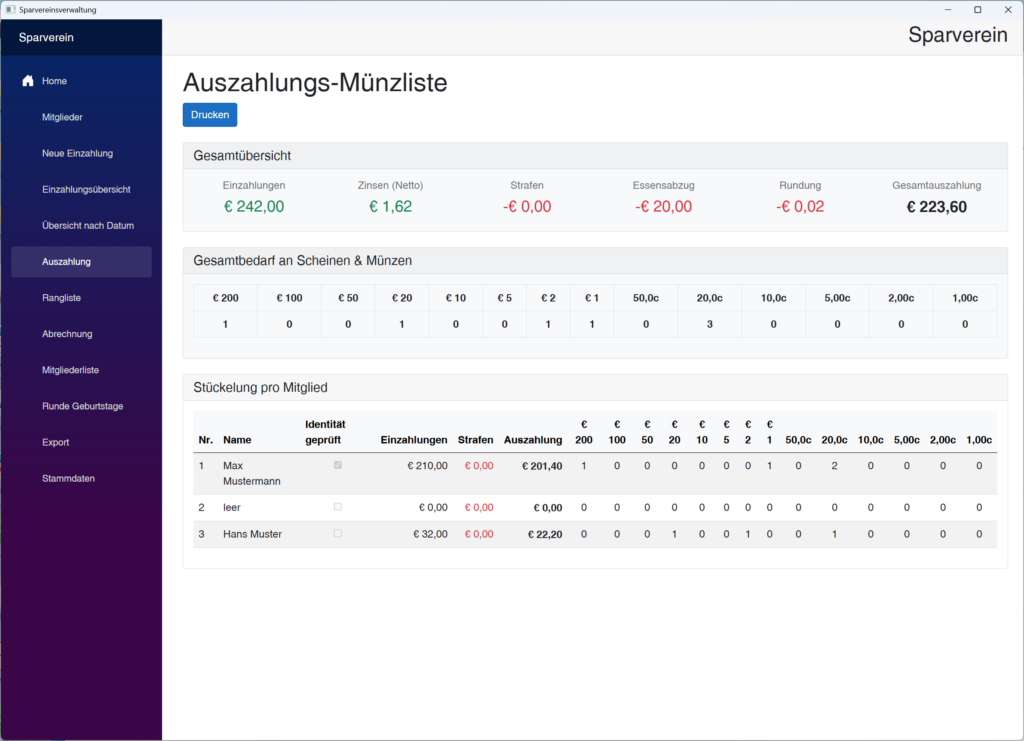Select the Auszahlung menu item
Screen dimensions: 1024x741
pos(66,262)
